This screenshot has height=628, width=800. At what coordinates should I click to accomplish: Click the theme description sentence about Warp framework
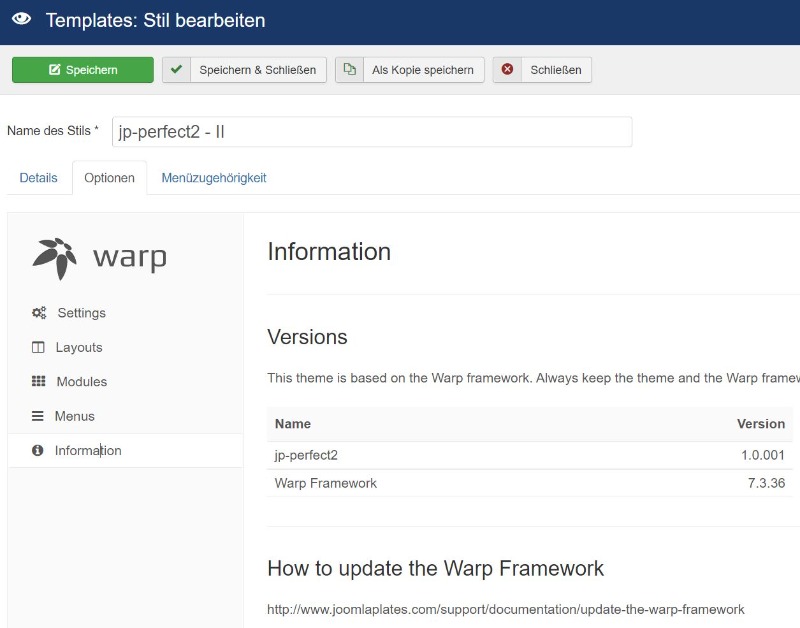click(533, 378)
